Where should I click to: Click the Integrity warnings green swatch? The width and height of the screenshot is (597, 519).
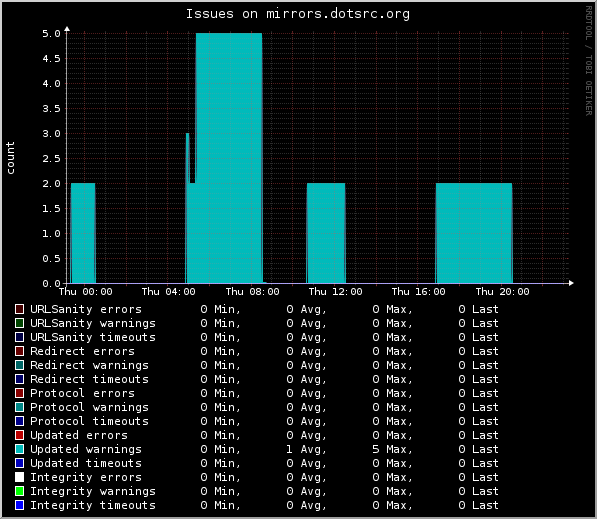tap(19, 491)
